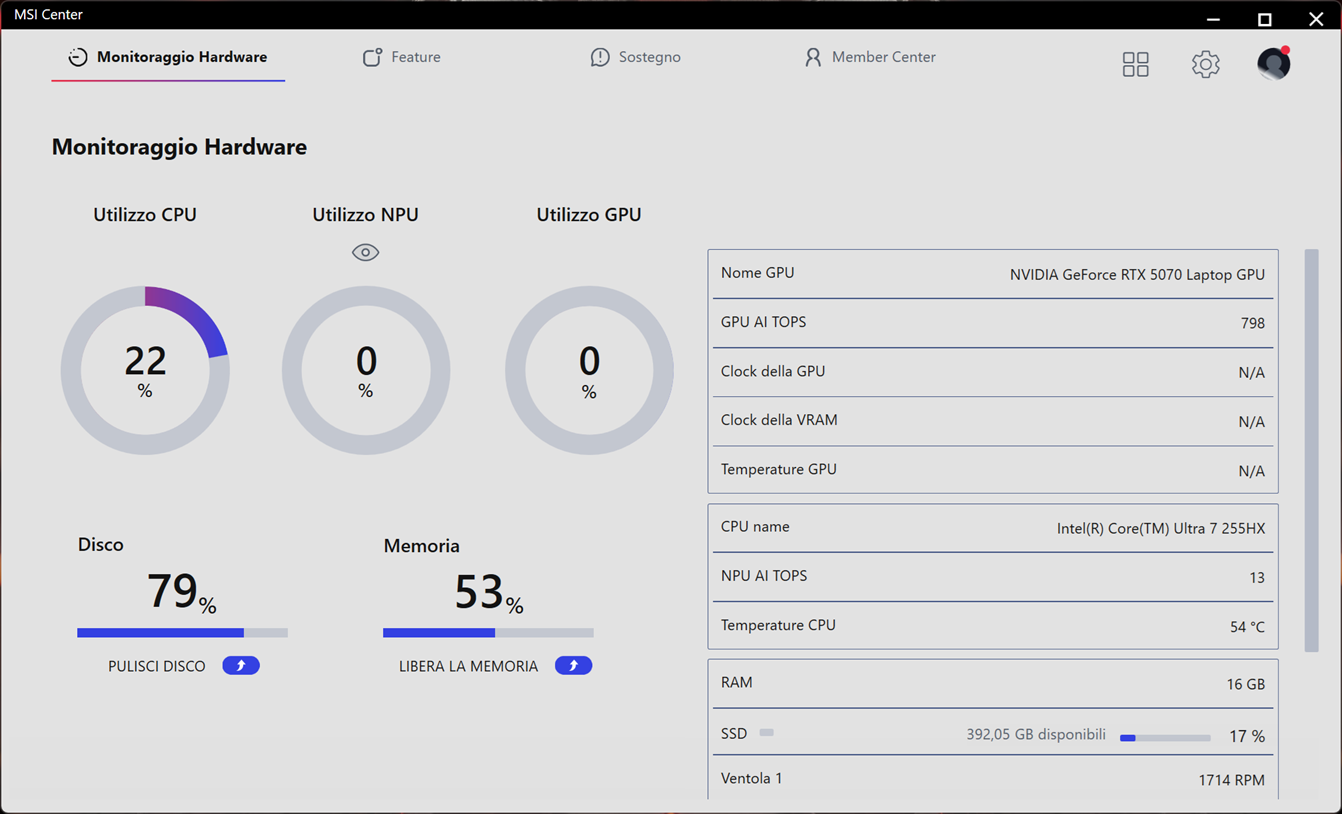The image size is (1342, 814).
Task: Open settings gear icon
Action: (x=1205, y=64)
